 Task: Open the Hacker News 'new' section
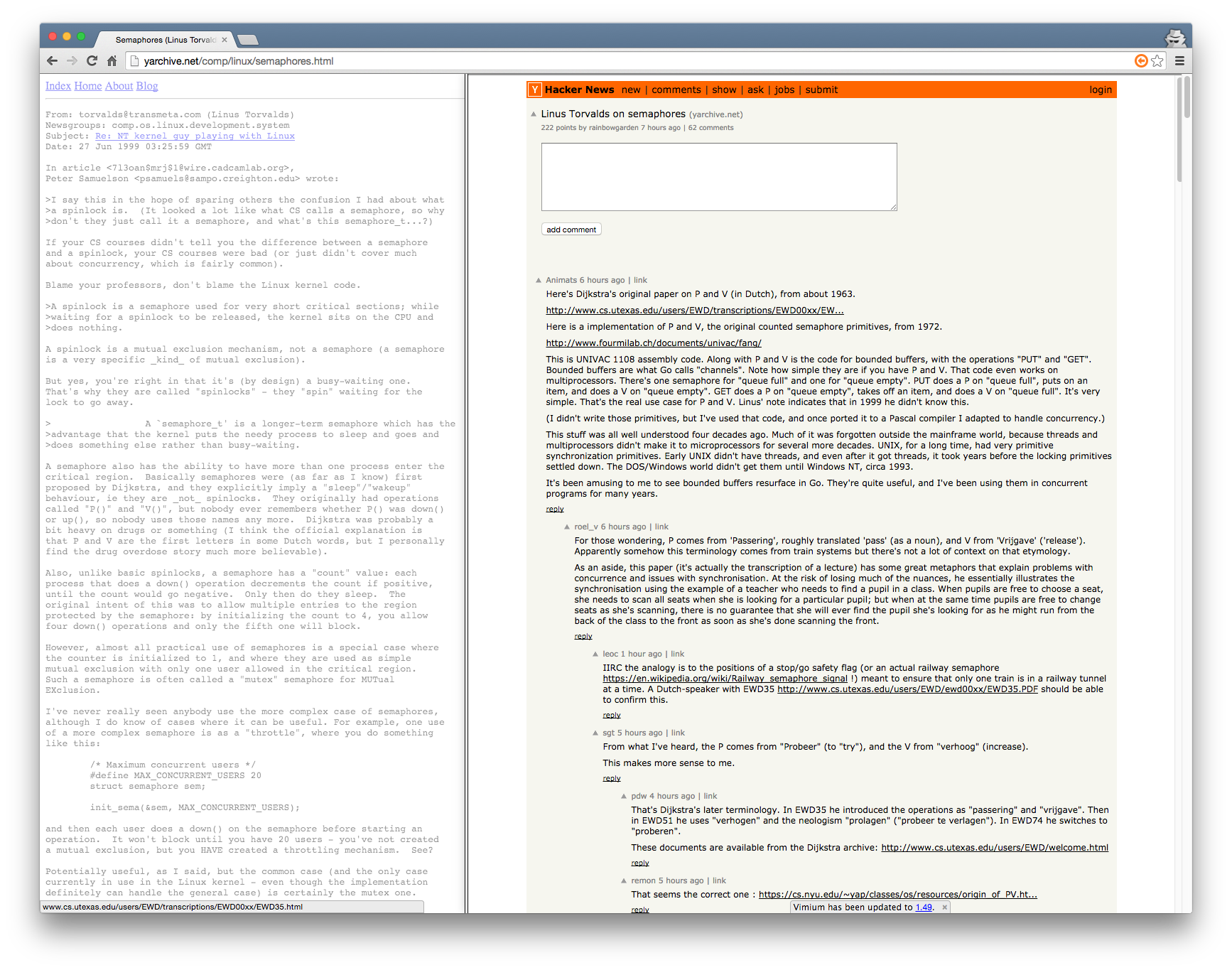click(631, 90)
